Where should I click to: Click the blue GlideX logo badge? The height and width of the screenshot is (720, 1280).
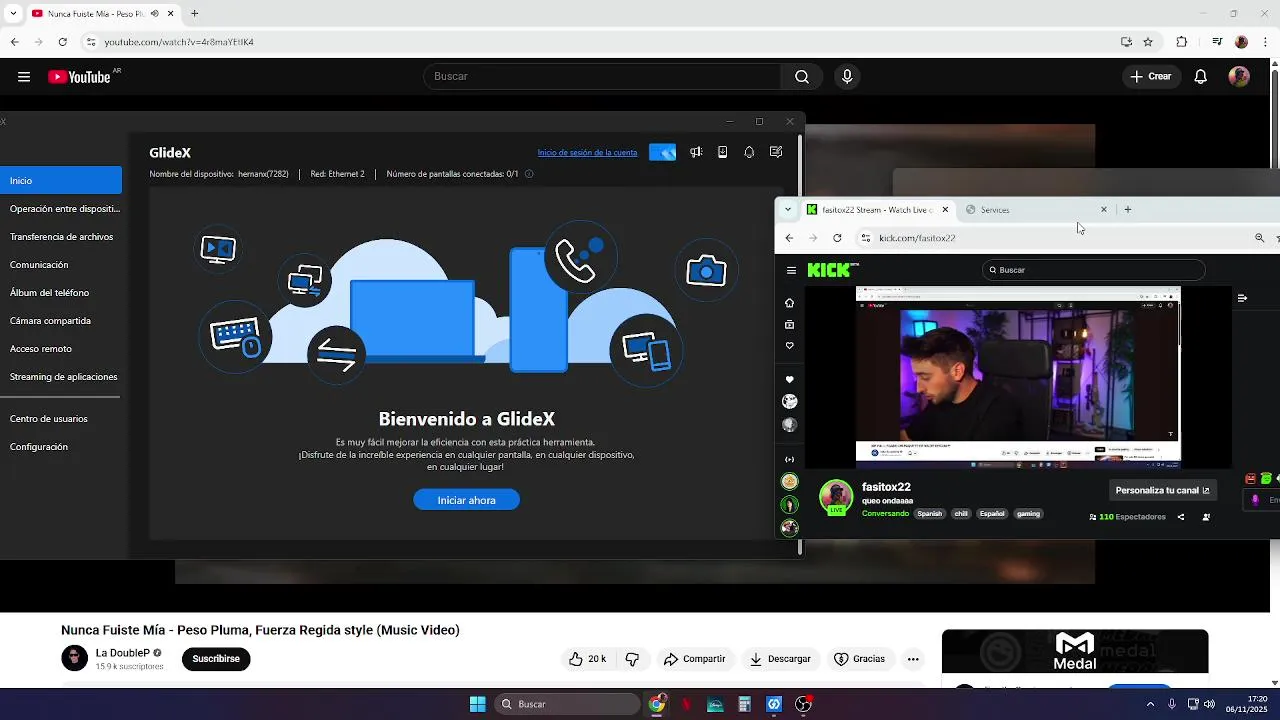tap(662, 152)
